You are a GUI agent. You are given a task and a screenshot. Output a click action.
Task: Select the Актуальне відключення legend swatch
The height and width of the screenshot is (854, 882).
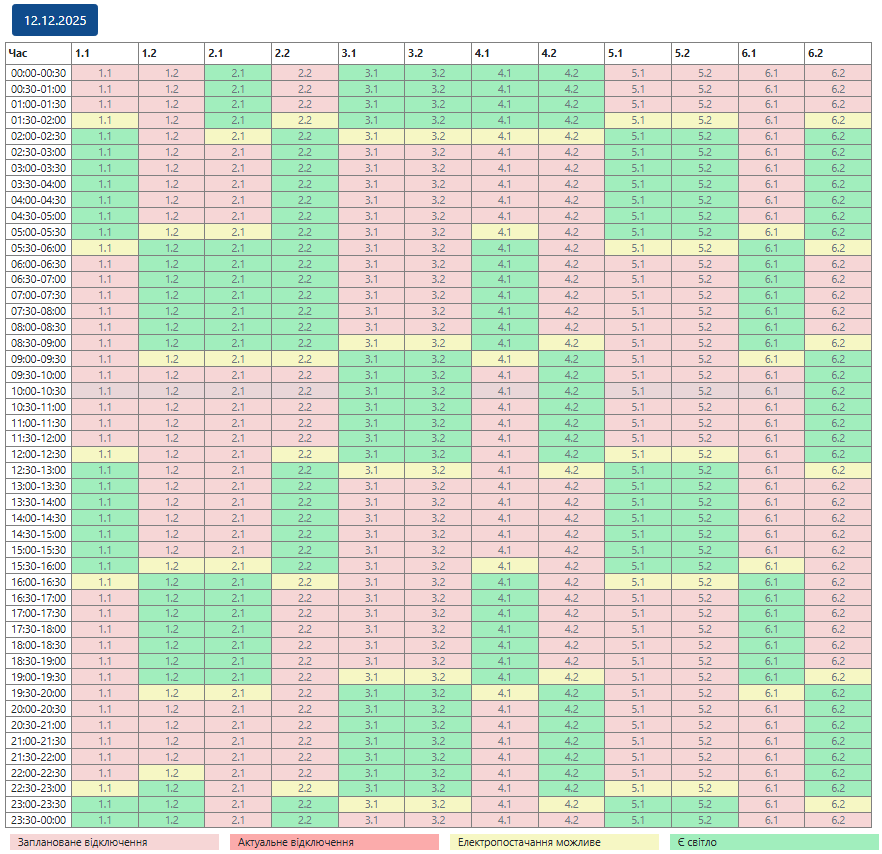point(334,842)
